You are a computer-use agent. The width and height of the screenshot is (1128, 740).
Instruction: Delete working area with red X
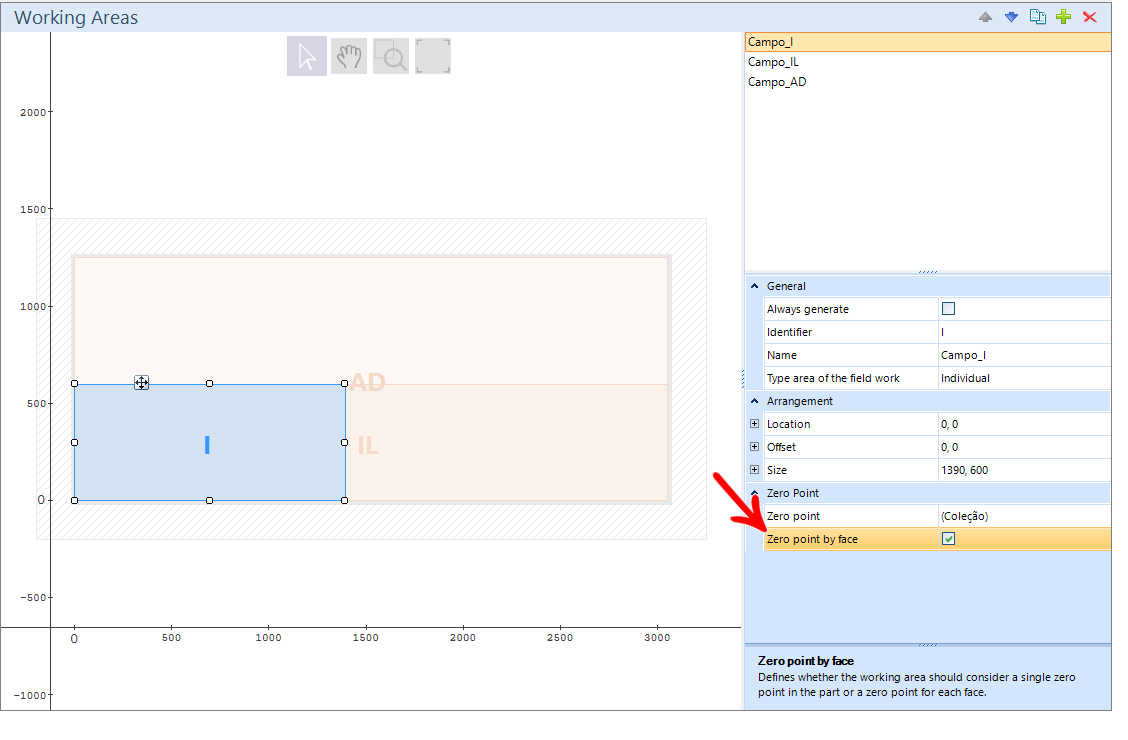point(1090,17)
